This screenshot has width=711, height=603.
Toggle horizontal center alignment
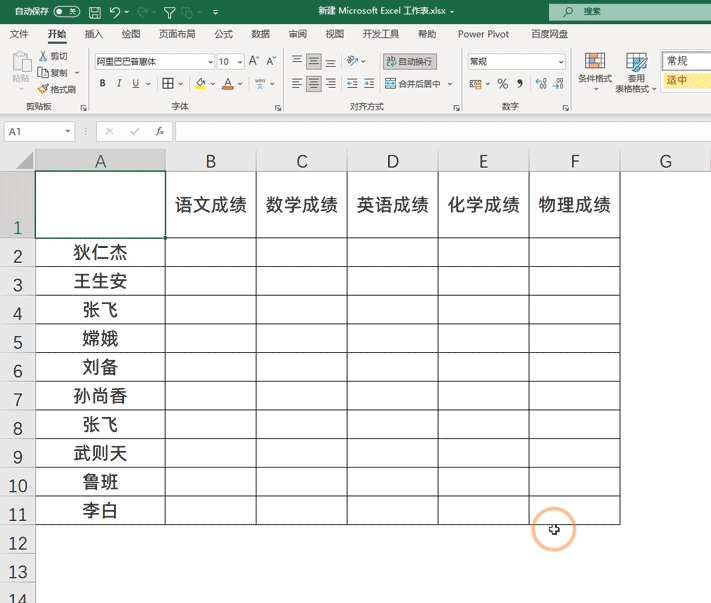[x=314, y=83]
